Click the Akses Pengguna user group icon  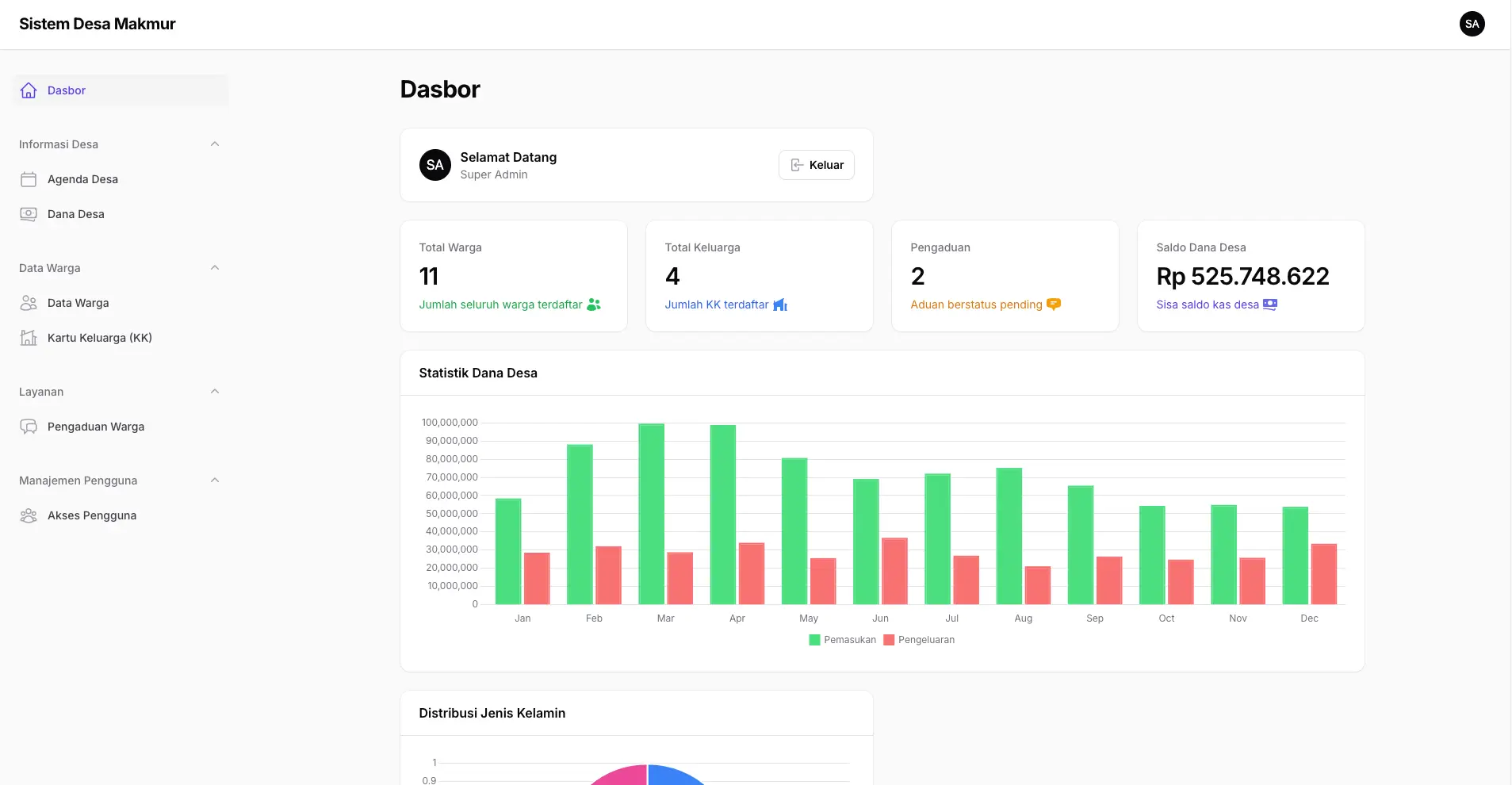click(x=29, y=515)
